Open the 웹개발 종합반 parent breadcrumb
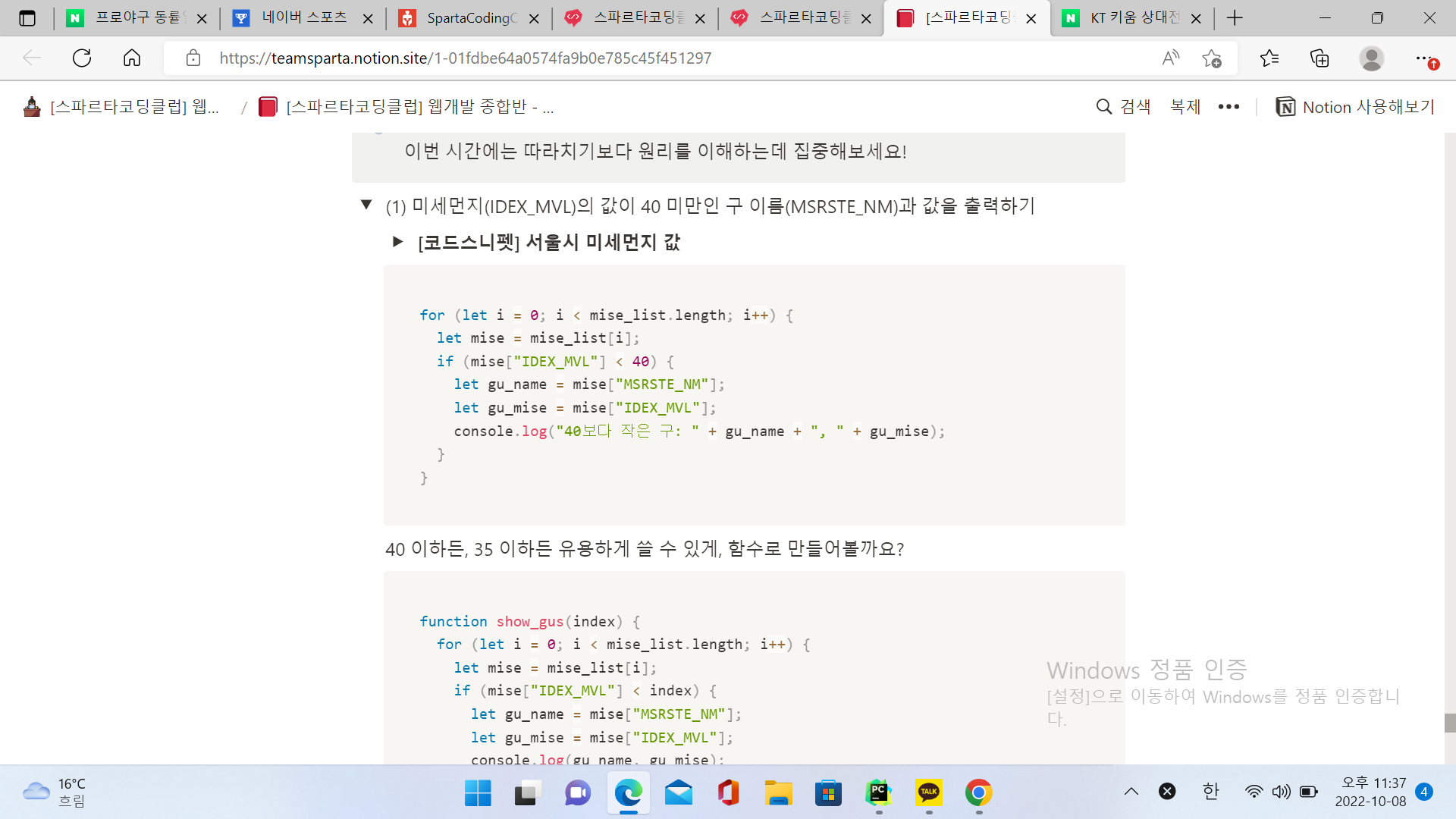The height and width of the screenshot is (819, 1456). (x=123, y=107)
